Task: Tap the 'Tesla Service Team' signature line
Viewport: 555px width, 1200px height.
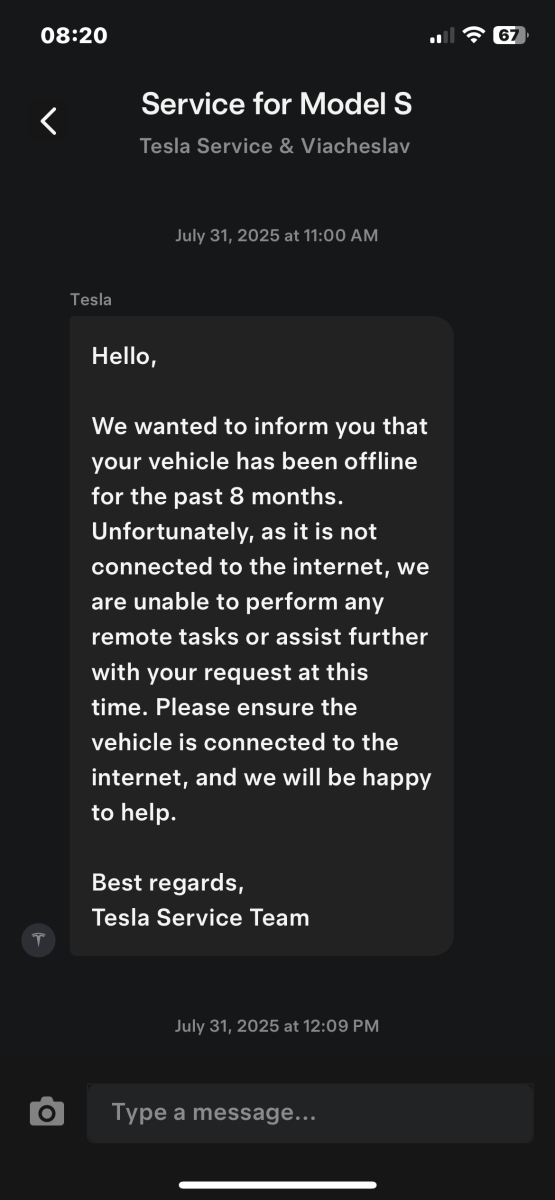Action: (x=200, y=917)
